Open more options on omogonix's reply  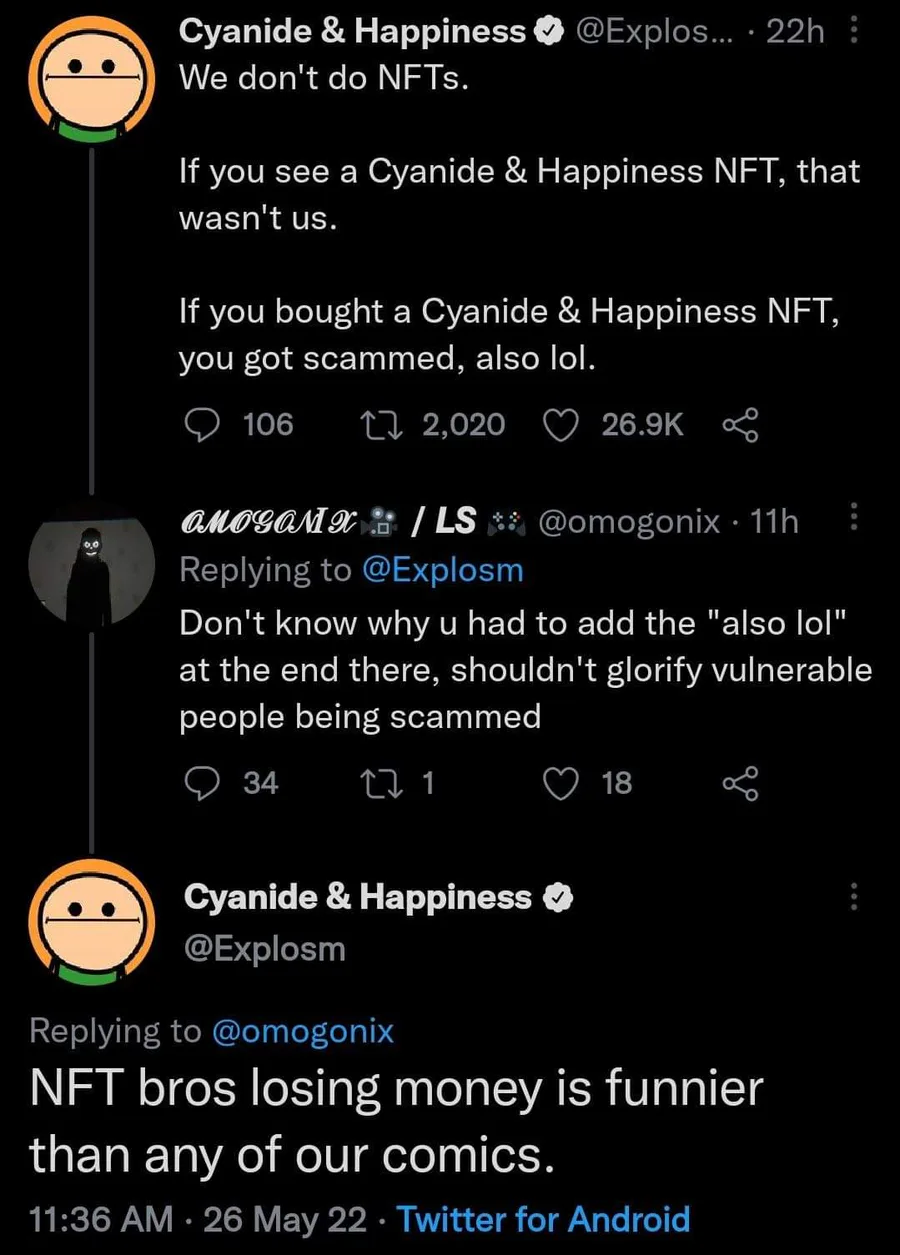point(853,520)
